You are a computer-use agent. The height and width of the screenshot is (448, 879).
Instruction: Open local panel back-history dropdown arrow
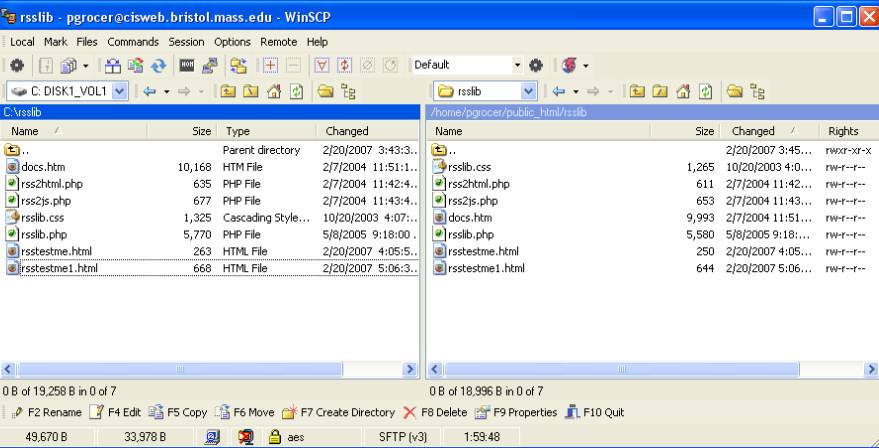tap(166, 91)
